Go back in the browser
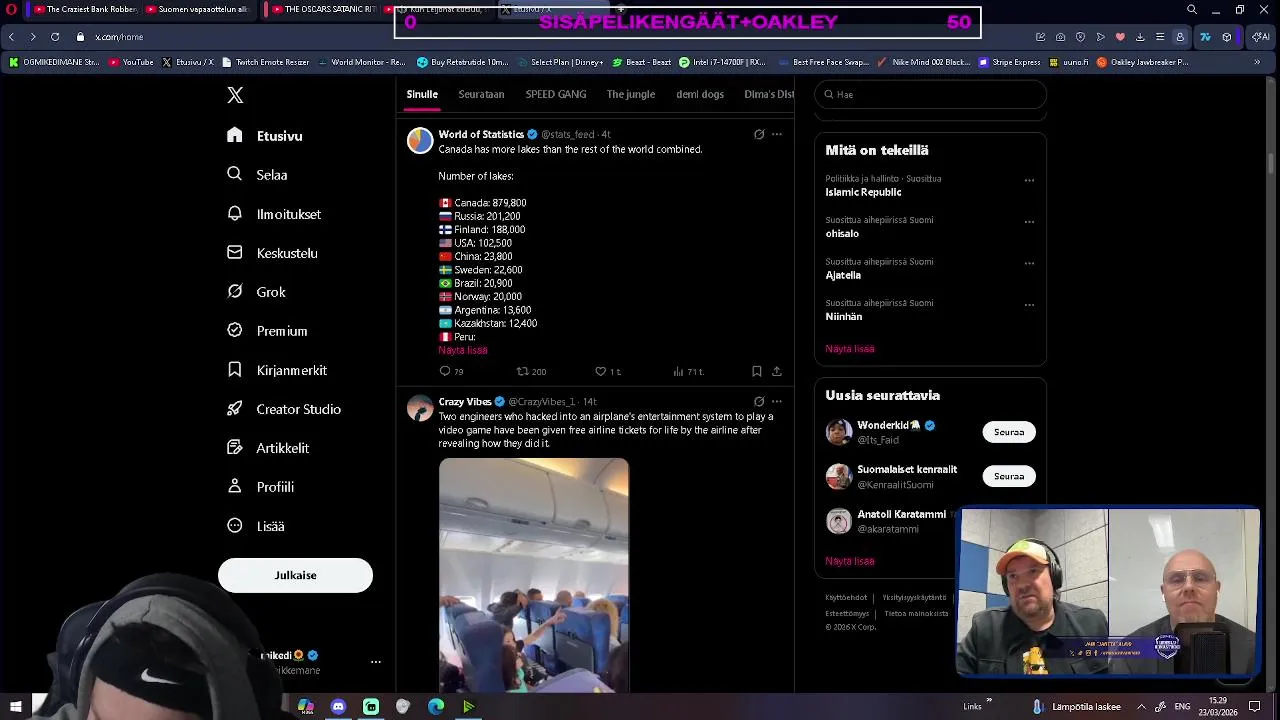The image size is (1280, 720). pos(11,37)
